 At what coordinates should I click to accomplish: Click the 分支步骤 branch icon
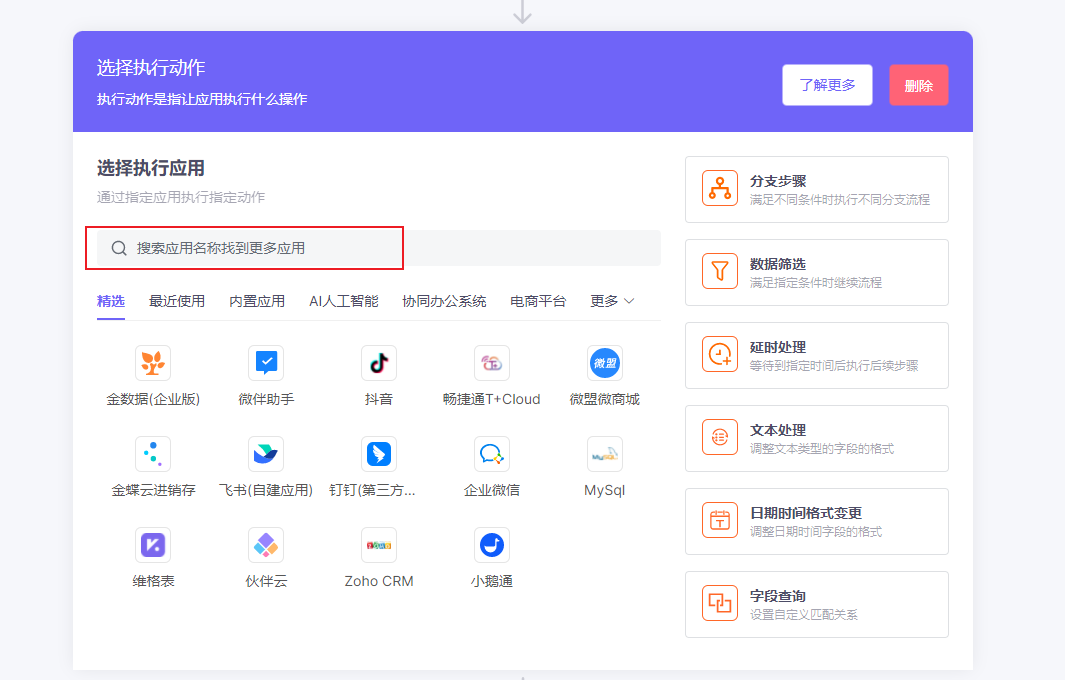point(720,188)
